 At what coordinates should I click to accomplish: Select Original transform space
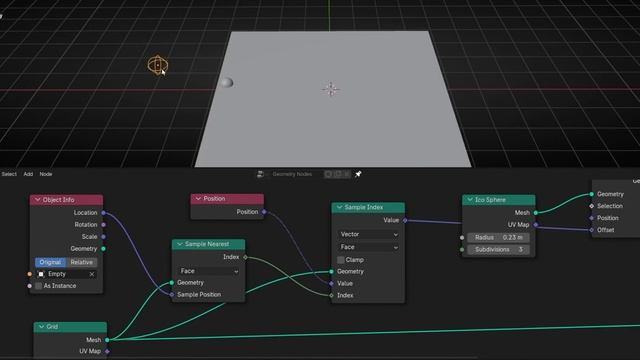coord(50,262)
